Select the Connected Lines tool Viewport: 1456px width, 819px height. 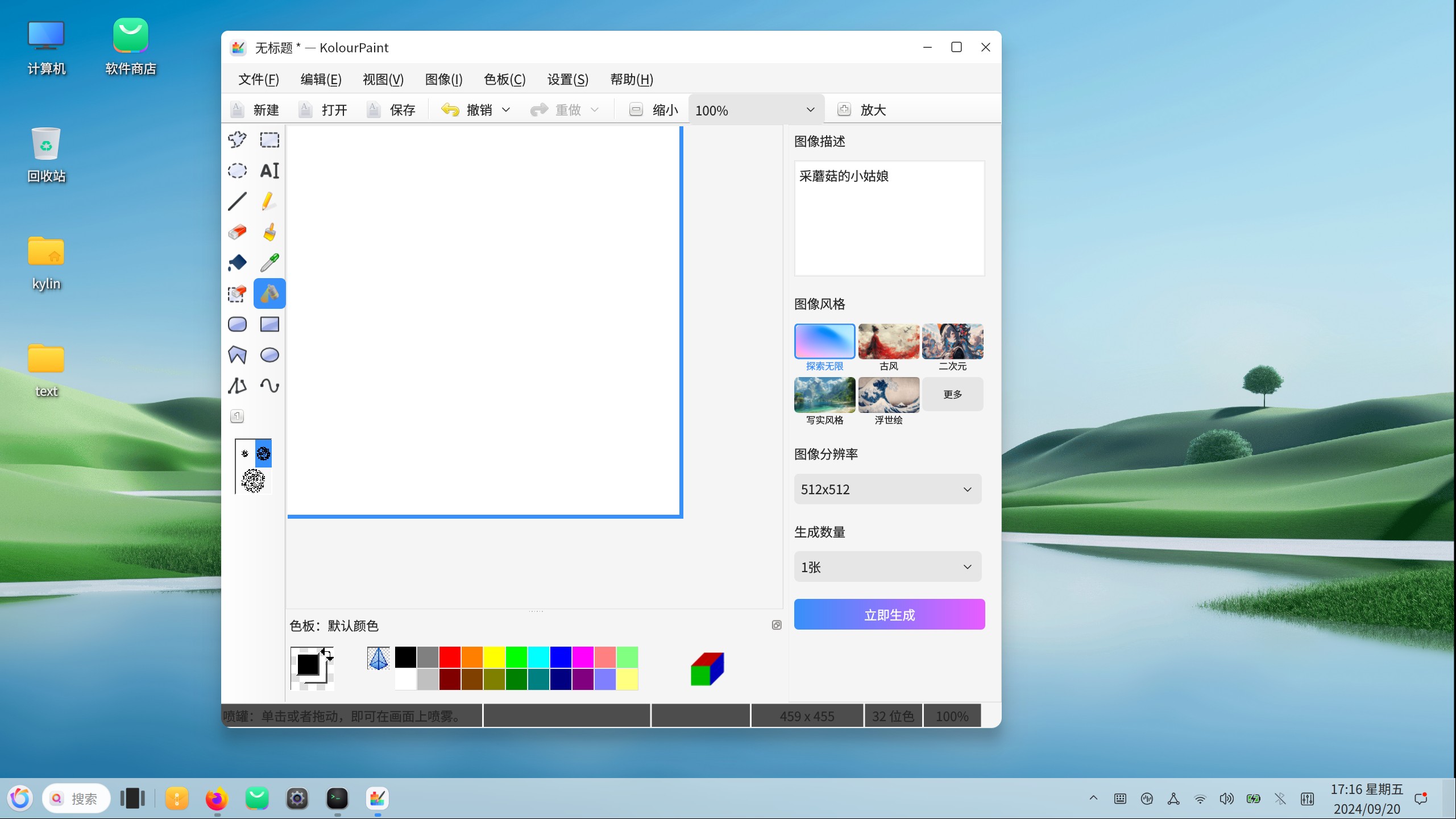pos(237,386)
